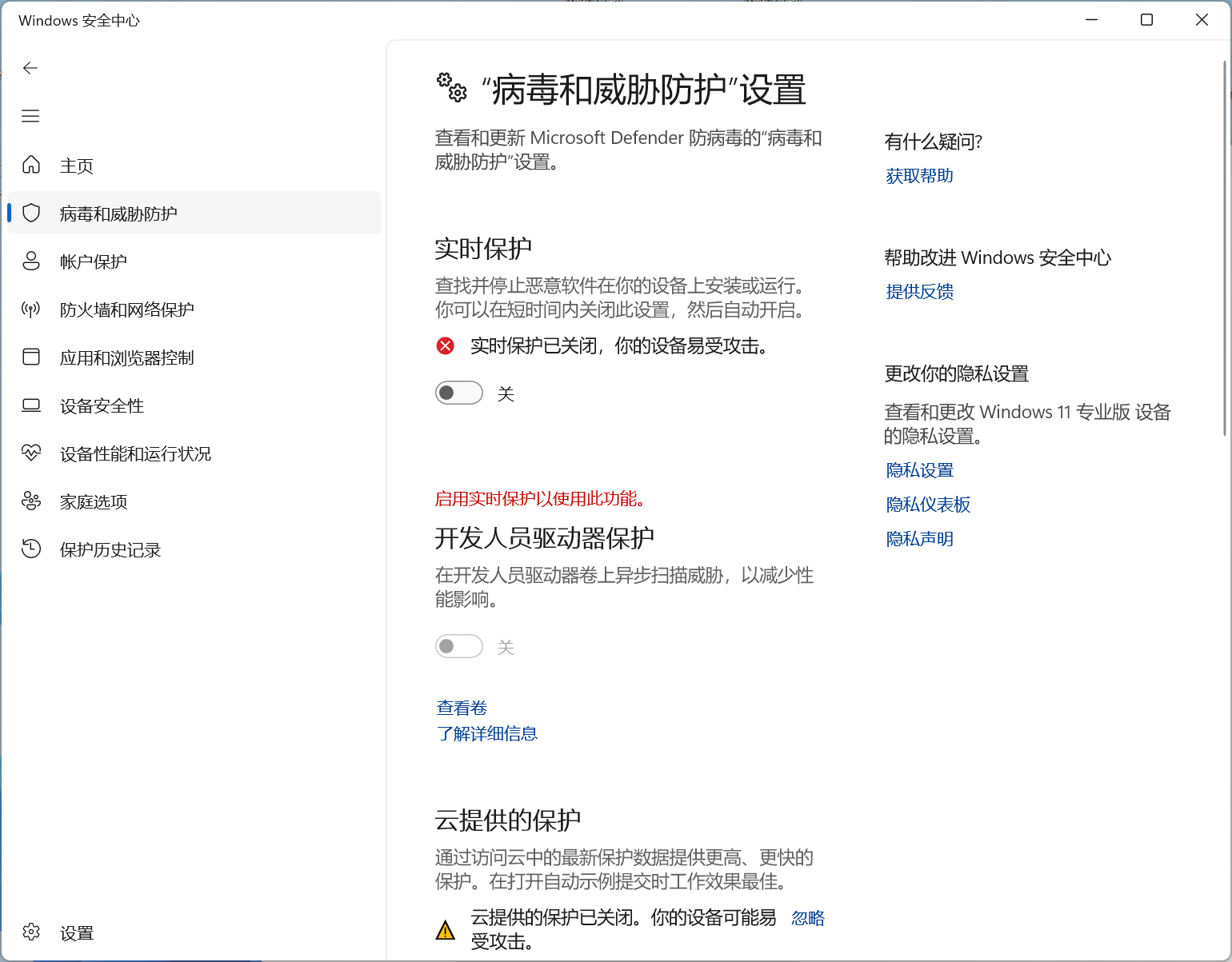Click the red text 启用实时保护以使用此功能。
This screenshot has width=1232, height=962.
[x=542, y=499]
